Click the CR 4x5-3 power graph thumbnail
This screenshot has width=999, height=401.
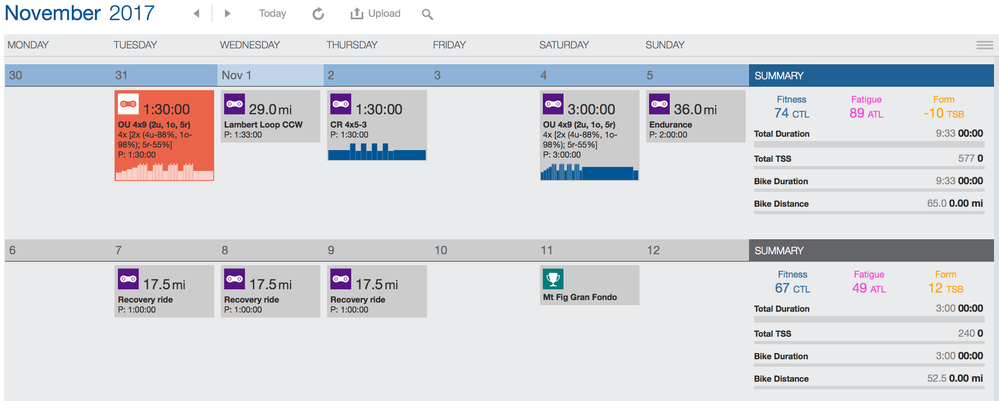pos(377,152)
